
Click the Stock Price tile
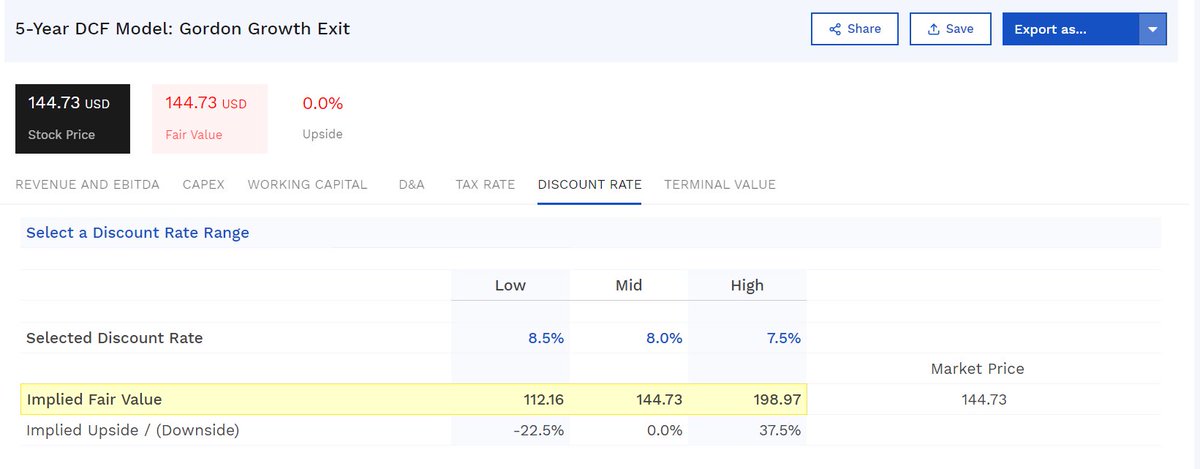coord(72,118)
